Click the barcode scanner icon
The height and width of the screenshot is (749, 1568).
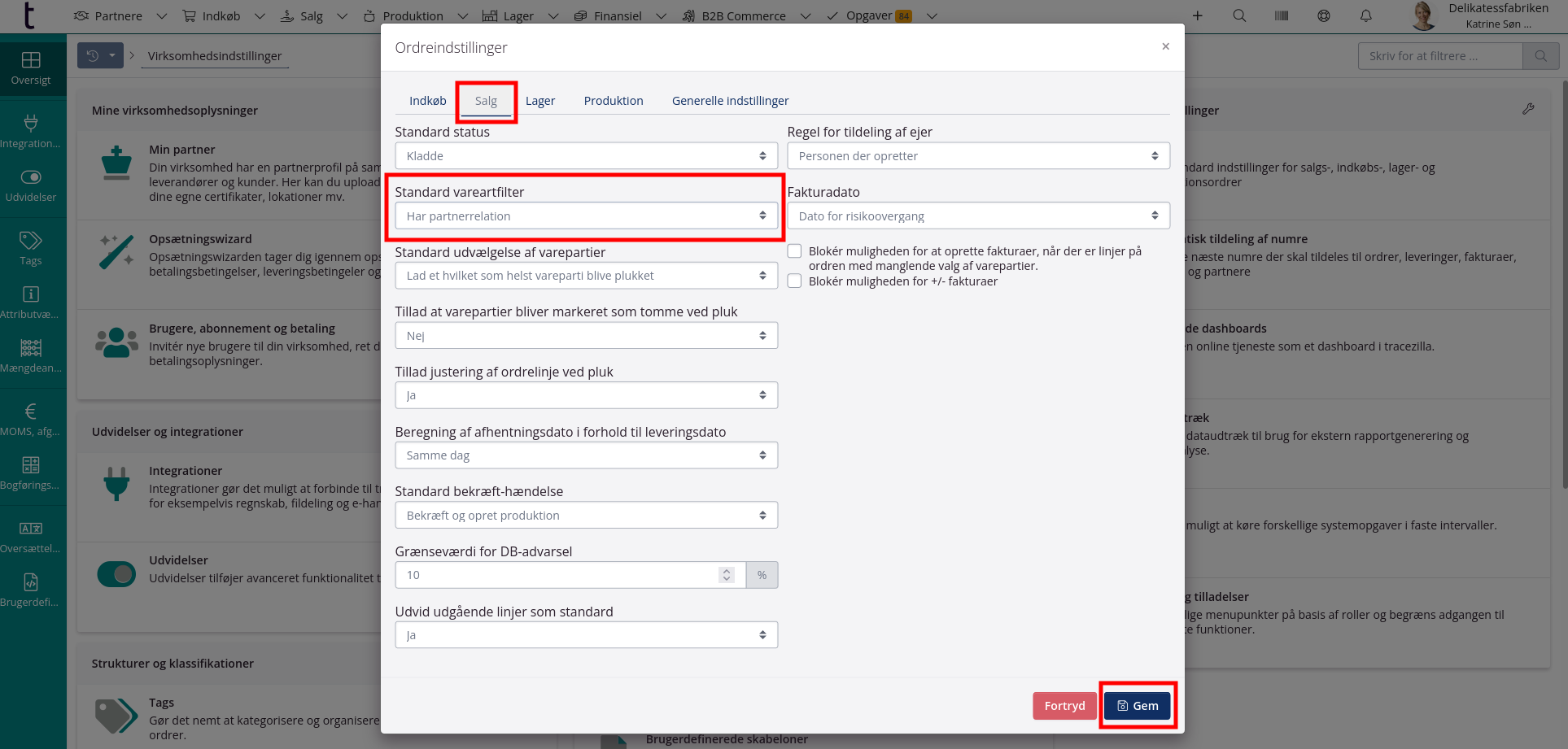[1282, 15]
